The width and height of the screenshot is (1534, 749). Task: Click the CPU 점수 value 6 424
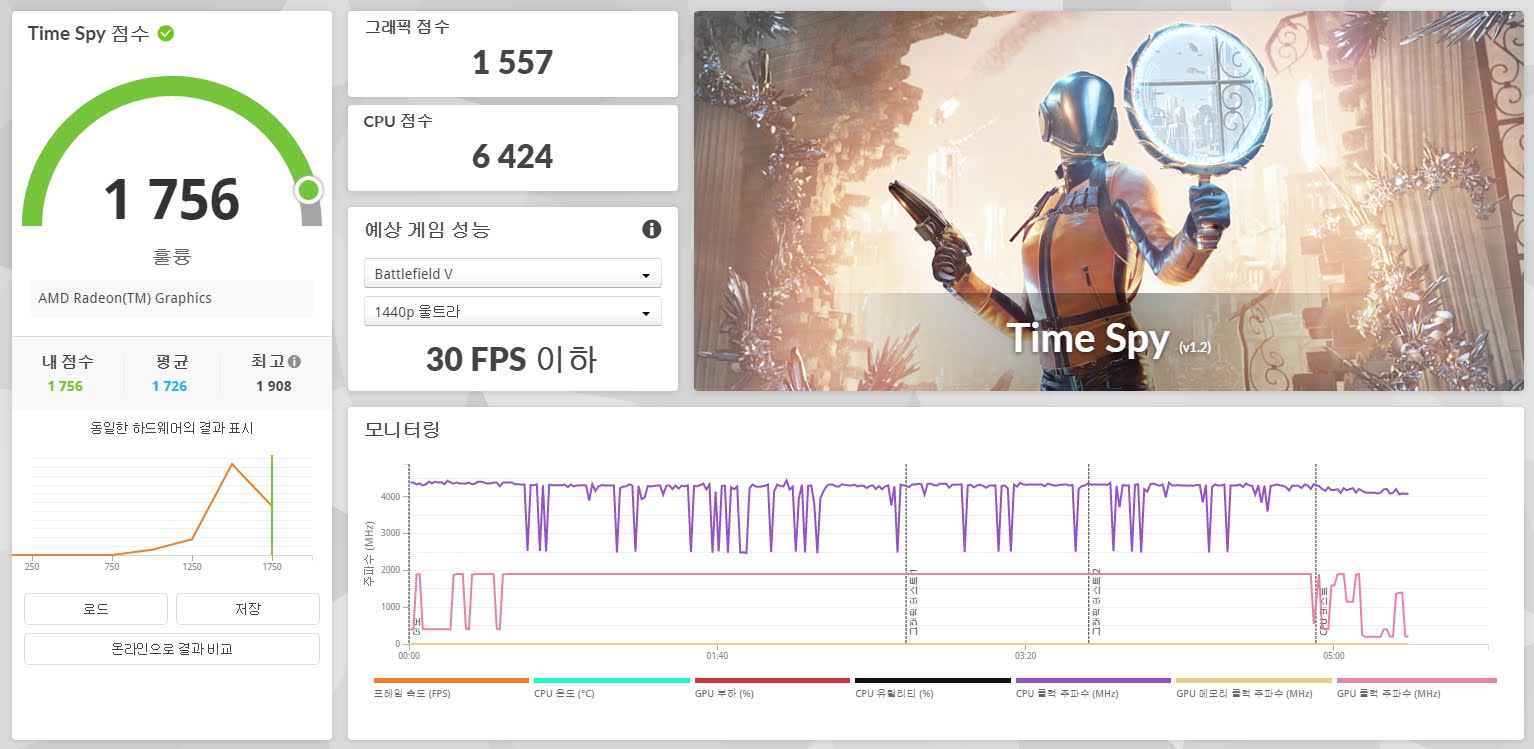pos(512,157)
